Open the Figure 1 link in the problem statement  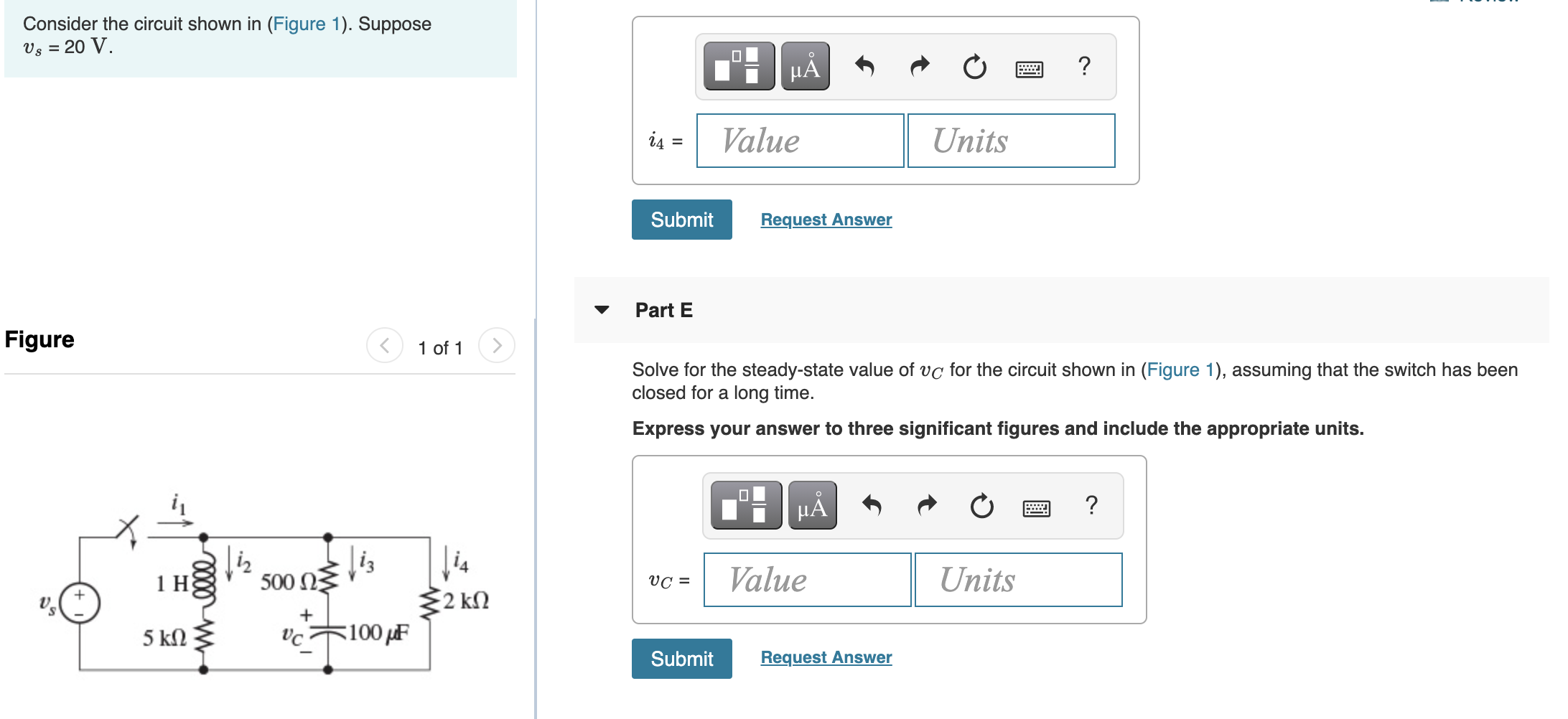click(304, 24)
